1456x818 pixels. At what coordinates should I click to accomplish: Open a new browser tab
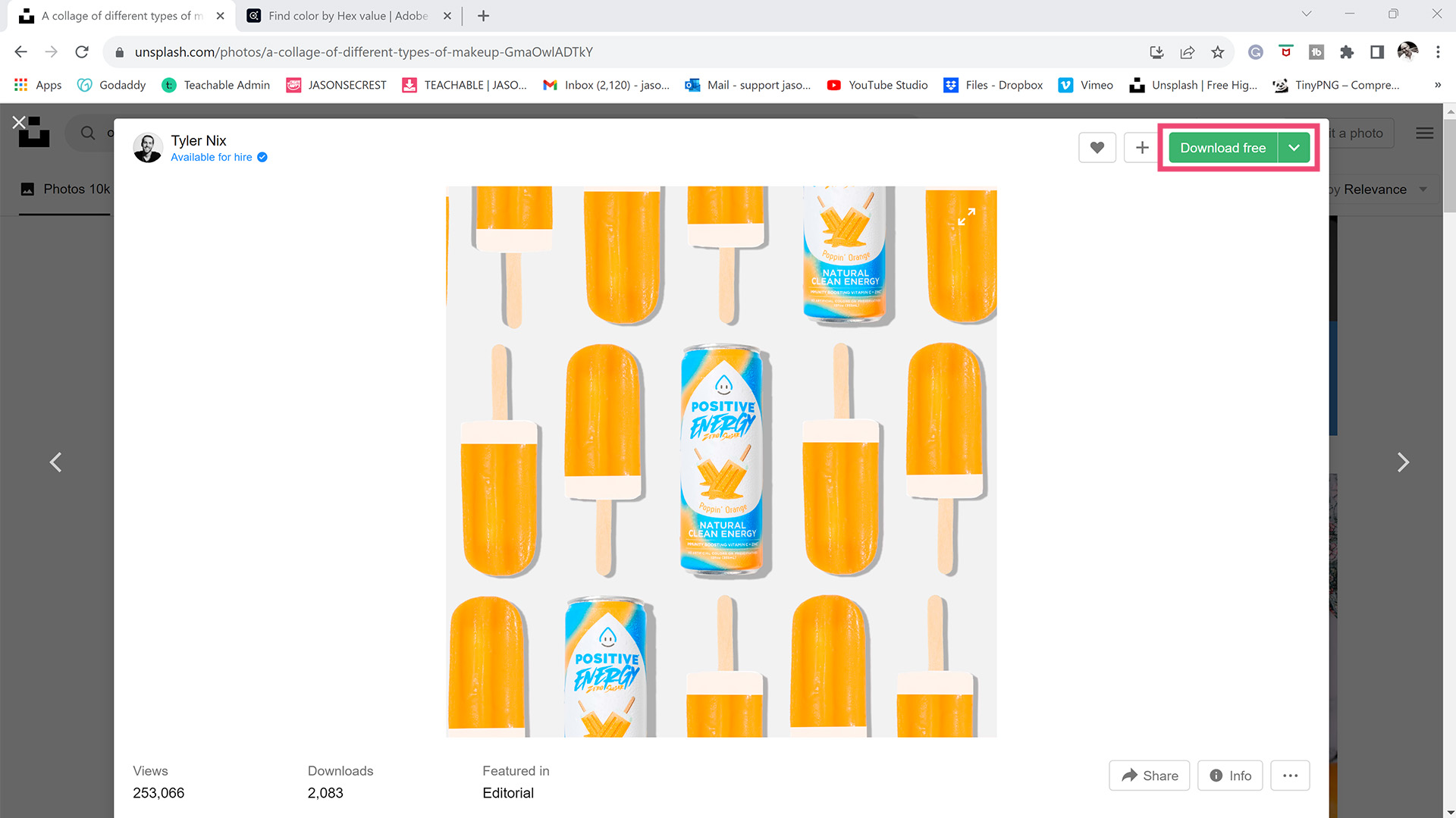(x=483, y=16)
